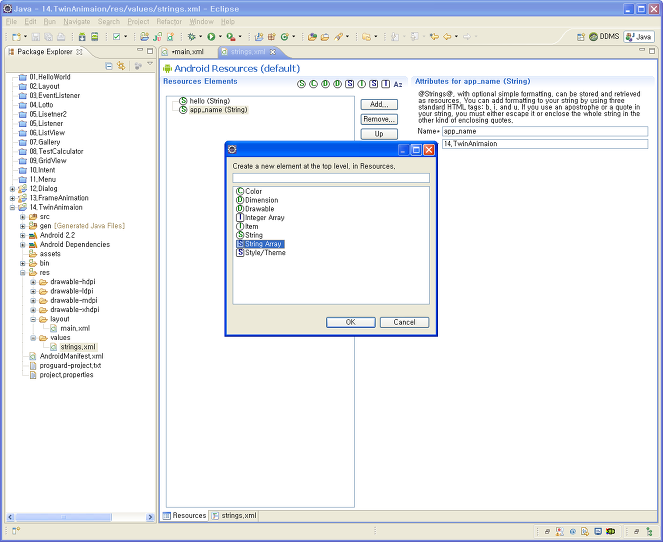Open the Android Virtual Device Manager icon
663x542 pixels.
(x=95, y=37)
